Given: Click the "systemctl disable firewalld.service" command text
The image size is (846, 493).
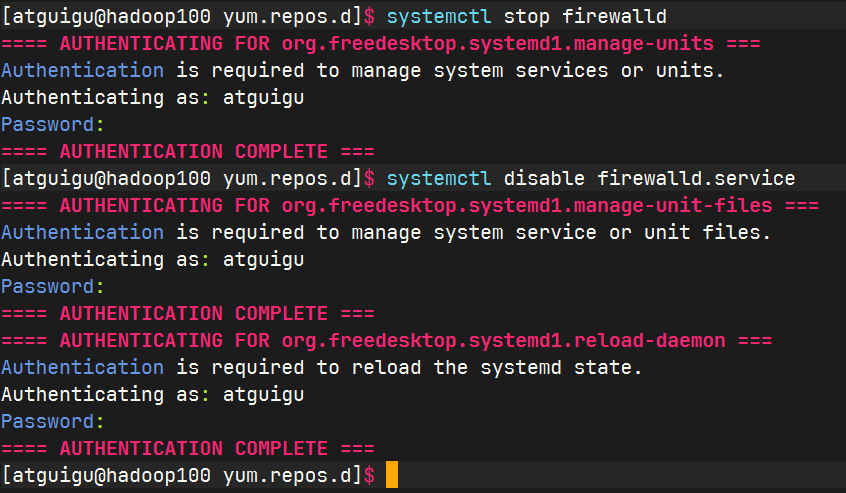Looking at the screenshot, I should pyautogui.click(x=590, y=179).
